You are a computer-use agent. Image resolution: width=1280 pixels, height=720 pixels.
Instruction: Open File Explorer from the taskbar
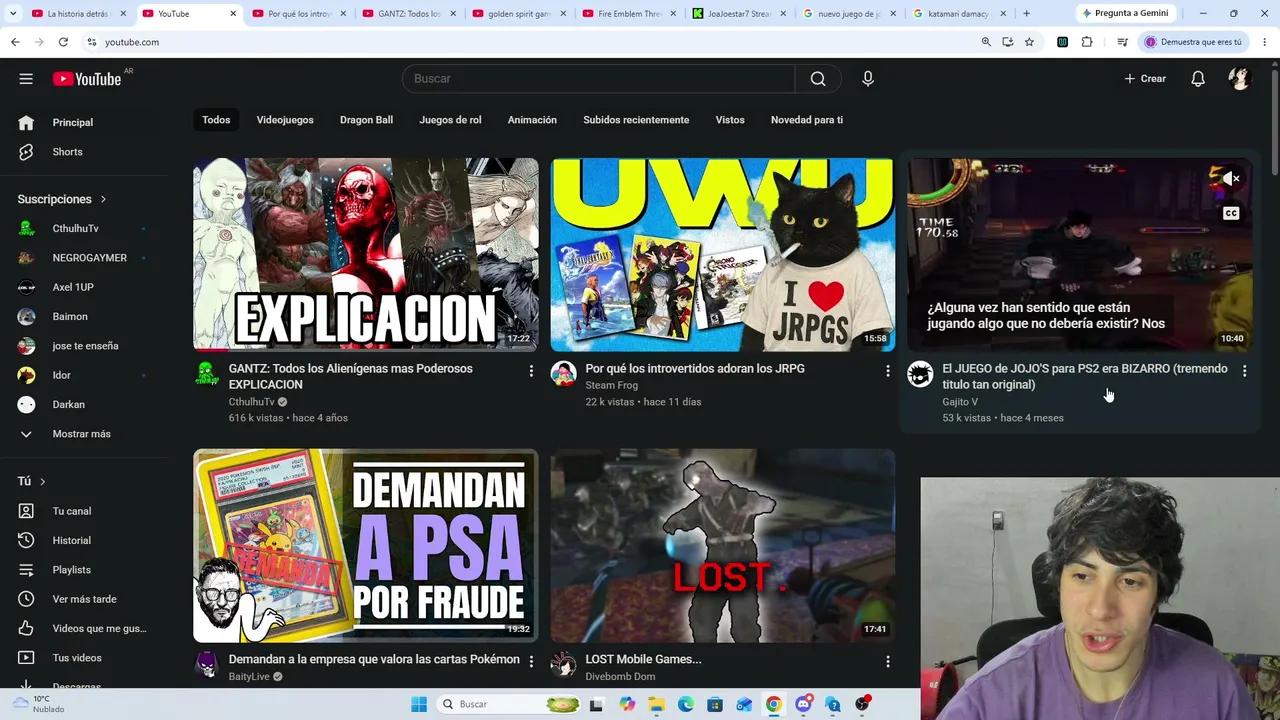coord(656,704)
